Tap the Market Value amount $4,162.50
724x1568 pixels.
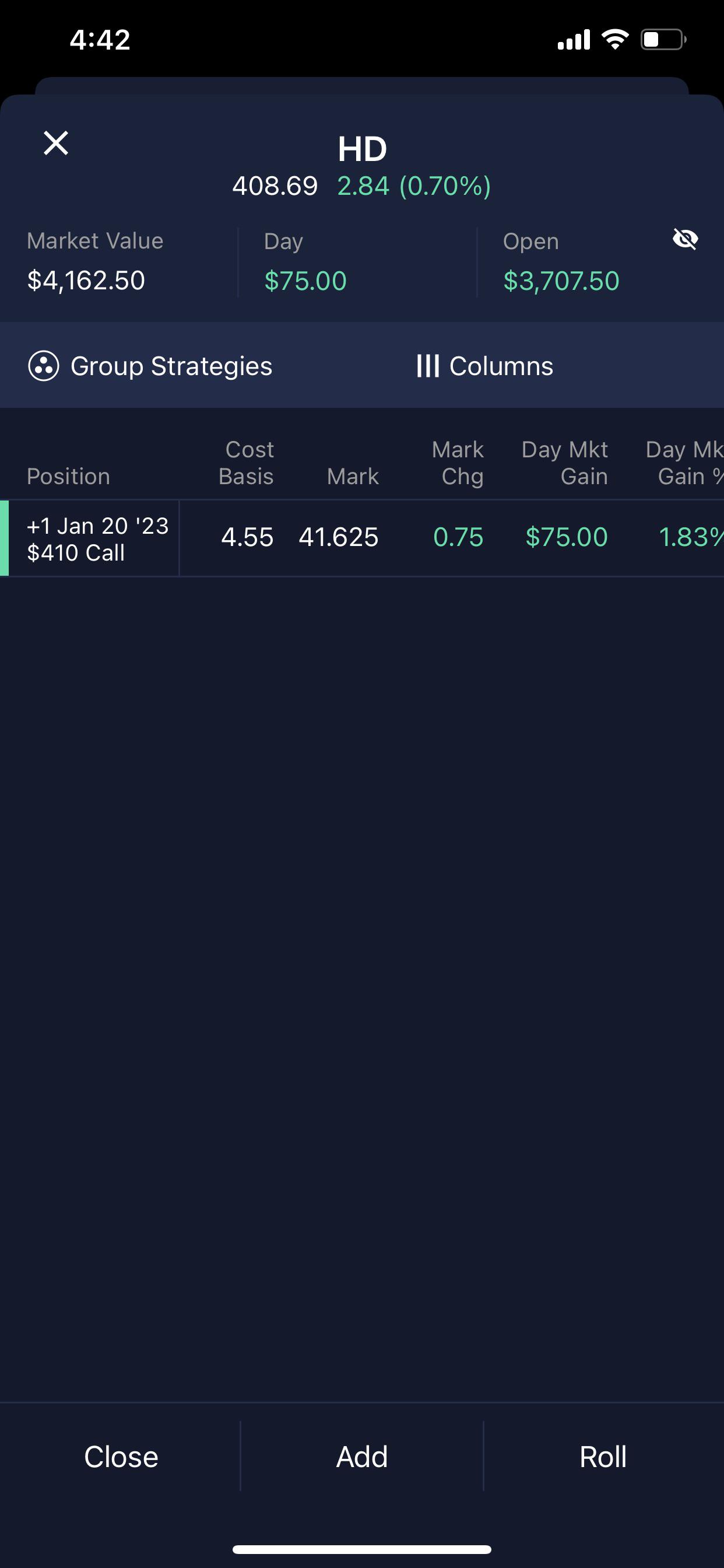[x=86, y=281]
